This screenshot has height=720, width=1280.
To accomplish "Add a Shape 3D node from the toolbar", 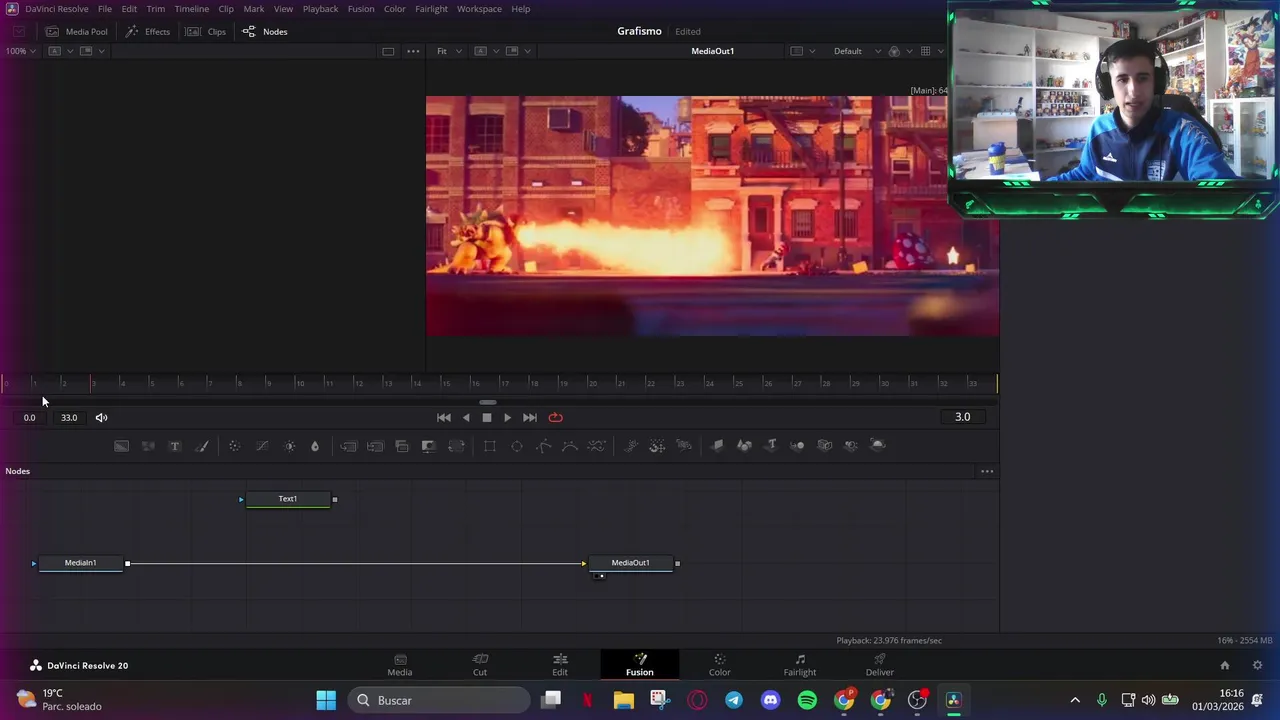I will click(x=744, y=446).
